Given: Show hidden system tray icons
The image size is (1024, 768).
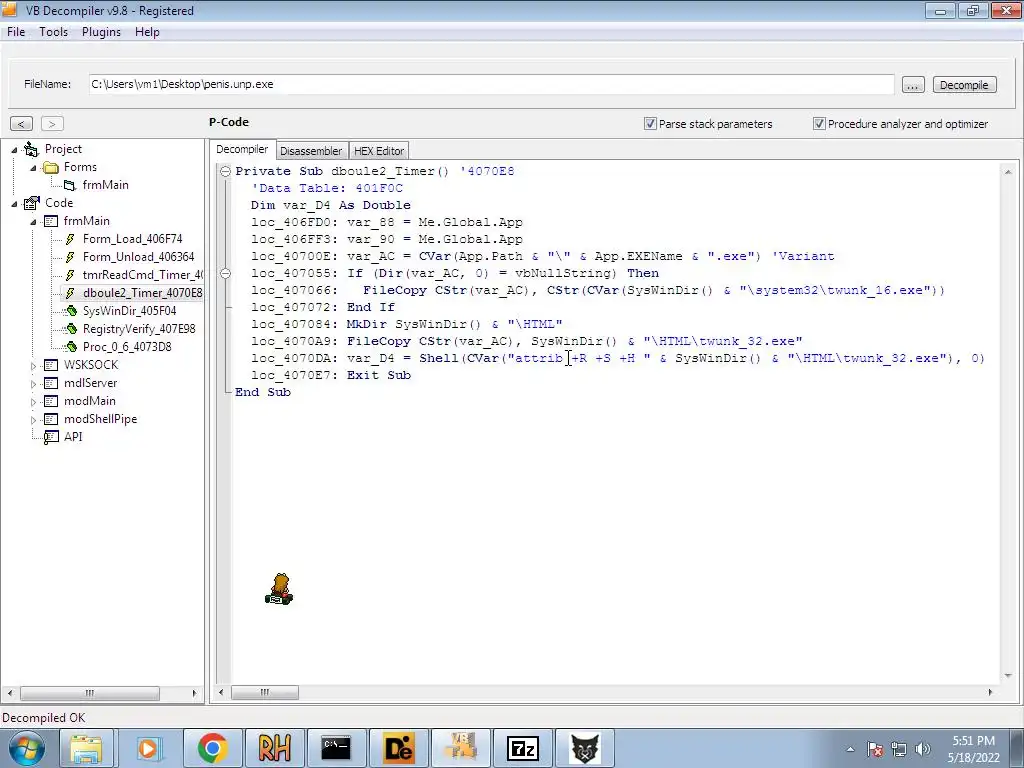Looking at the screenshot, I should pyautogui.click(x=850, y=749).
